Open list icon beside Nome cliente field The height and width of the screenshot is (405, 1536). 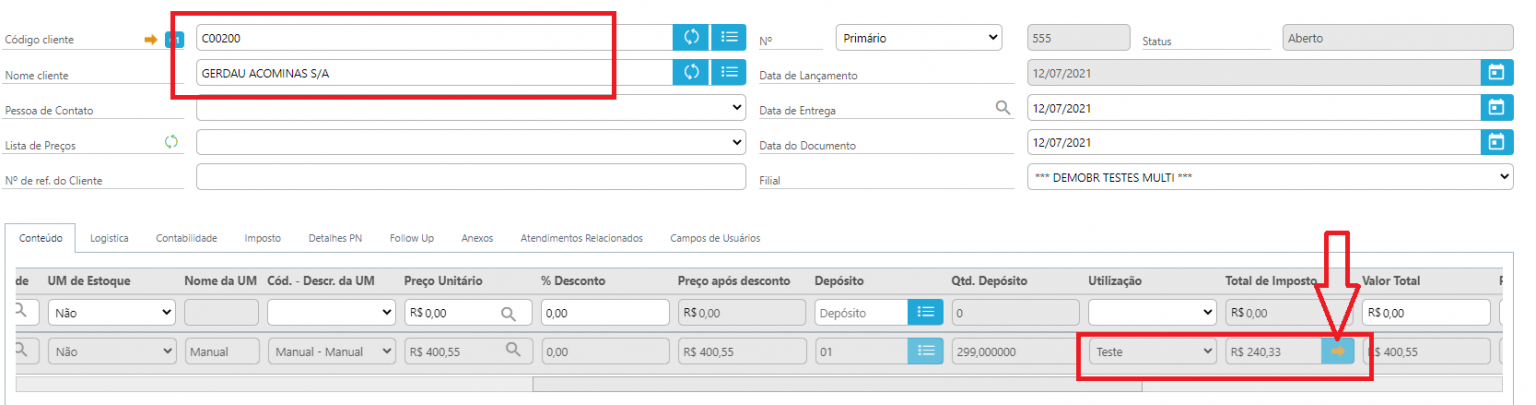click(x=729, y=72)
